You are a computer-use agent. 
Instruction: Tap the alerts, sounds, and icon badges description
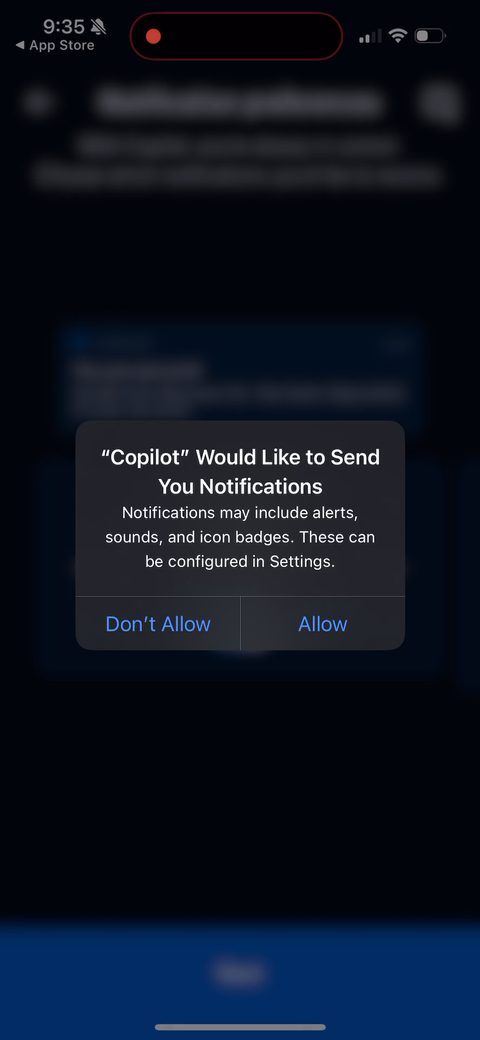pos(240,537)
